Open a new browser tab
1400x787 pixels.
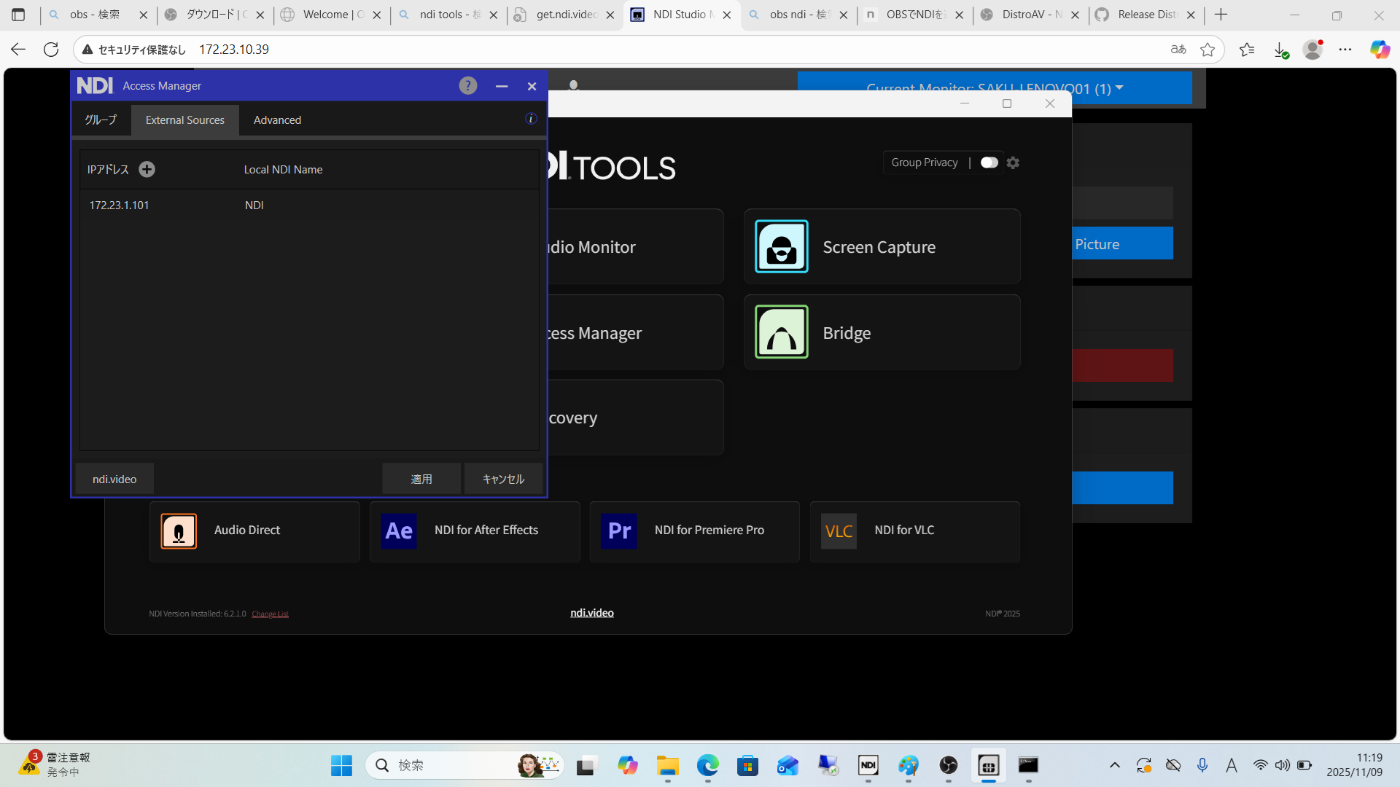click(1220, 15)
